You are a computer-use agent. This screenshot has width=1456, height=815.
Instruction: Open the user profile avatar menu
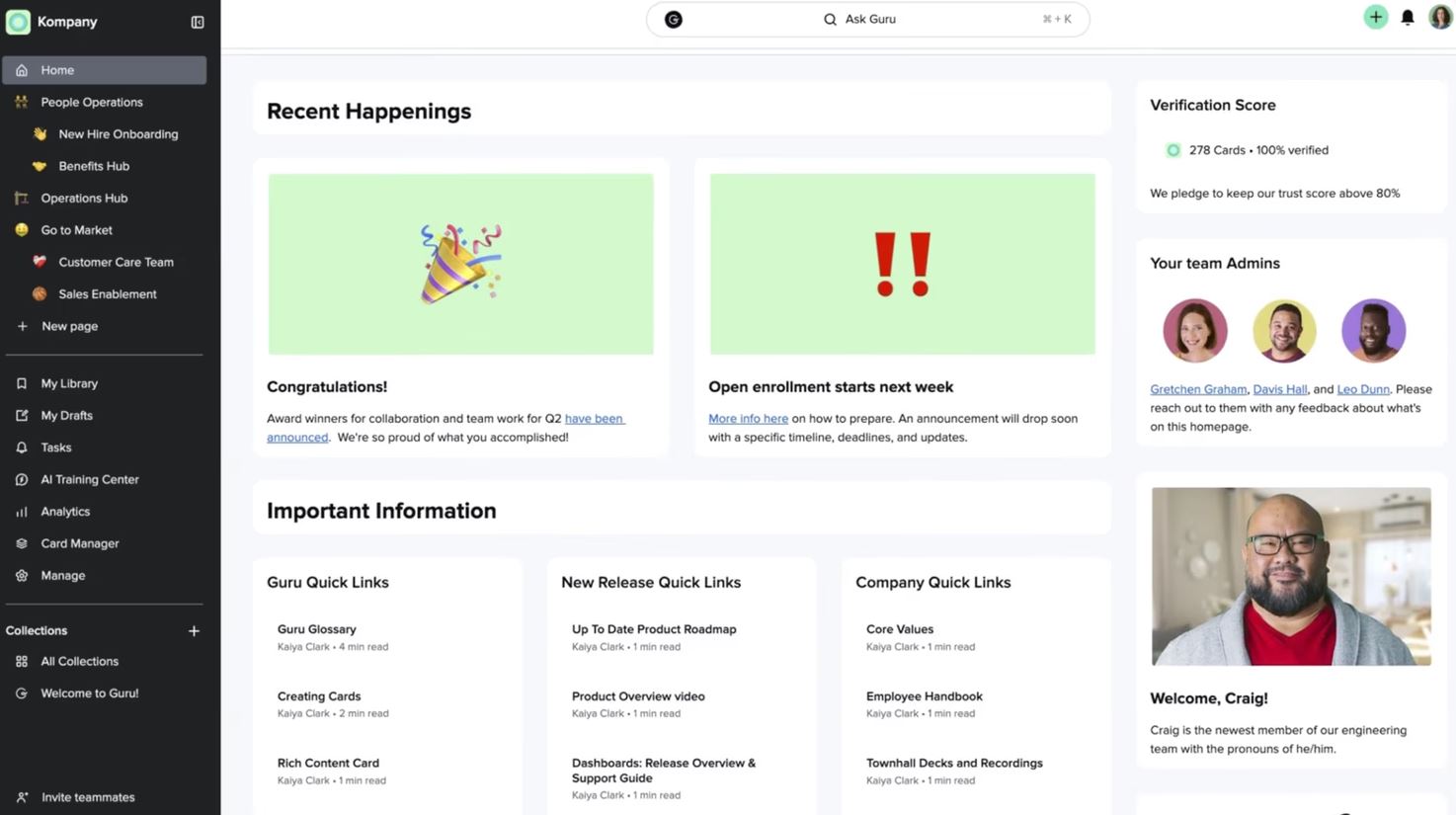(x=1439, y=17)
